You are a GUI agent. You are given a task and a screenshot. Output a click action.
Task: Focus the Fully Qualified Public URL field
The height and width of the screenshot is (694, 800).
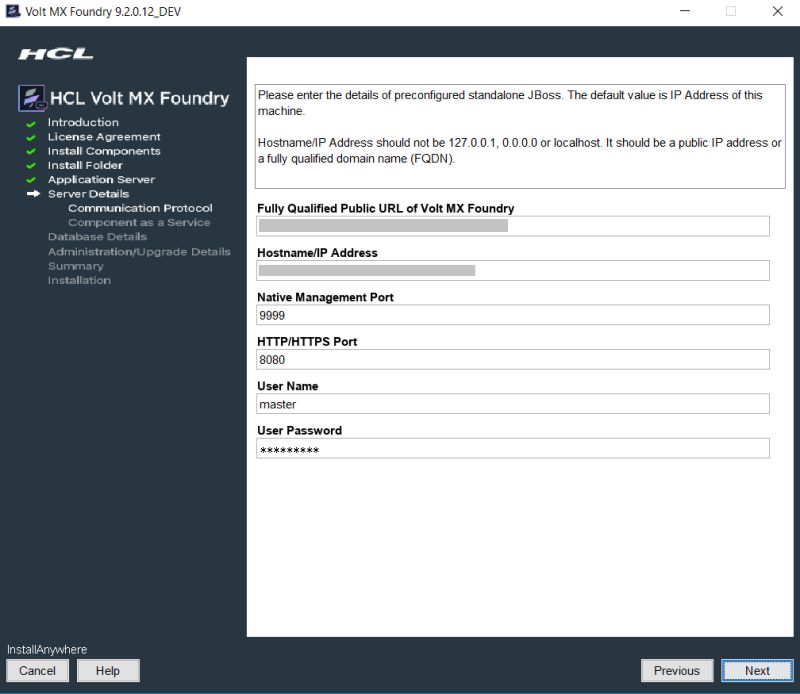513,226
